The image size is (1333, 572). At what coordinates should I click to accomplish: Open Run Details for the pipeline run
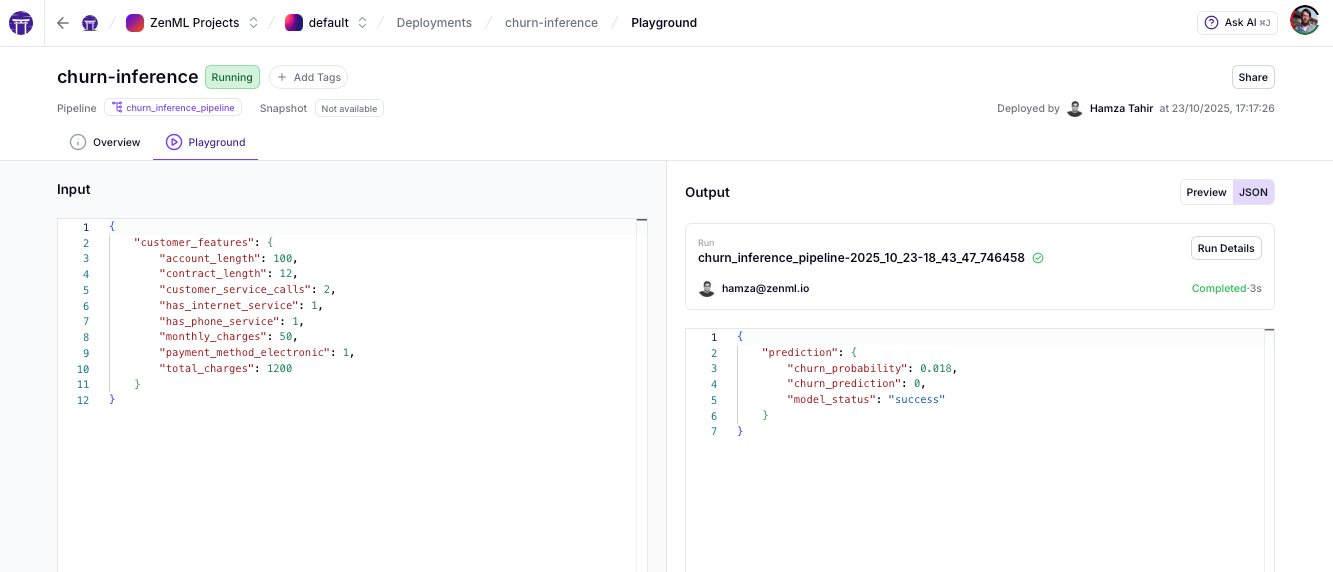[1226, 248]
